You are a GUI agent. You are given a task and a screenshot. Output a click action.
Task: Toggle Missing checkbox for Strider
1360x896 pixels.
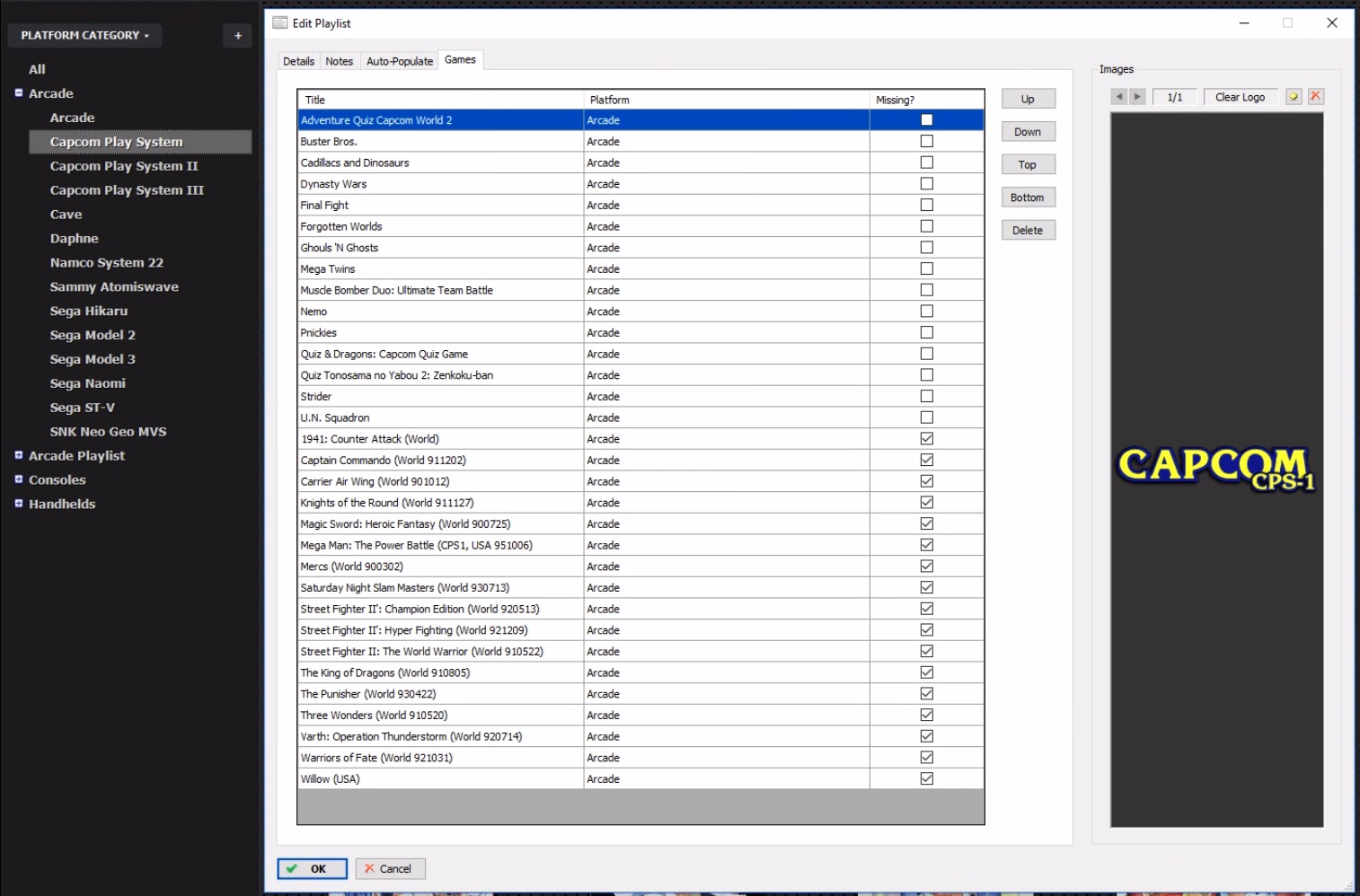point(927,396)
